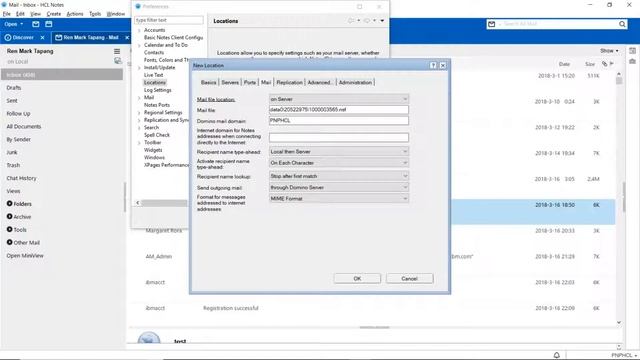
Task: Click the Date column header
Action: point(564,64)
